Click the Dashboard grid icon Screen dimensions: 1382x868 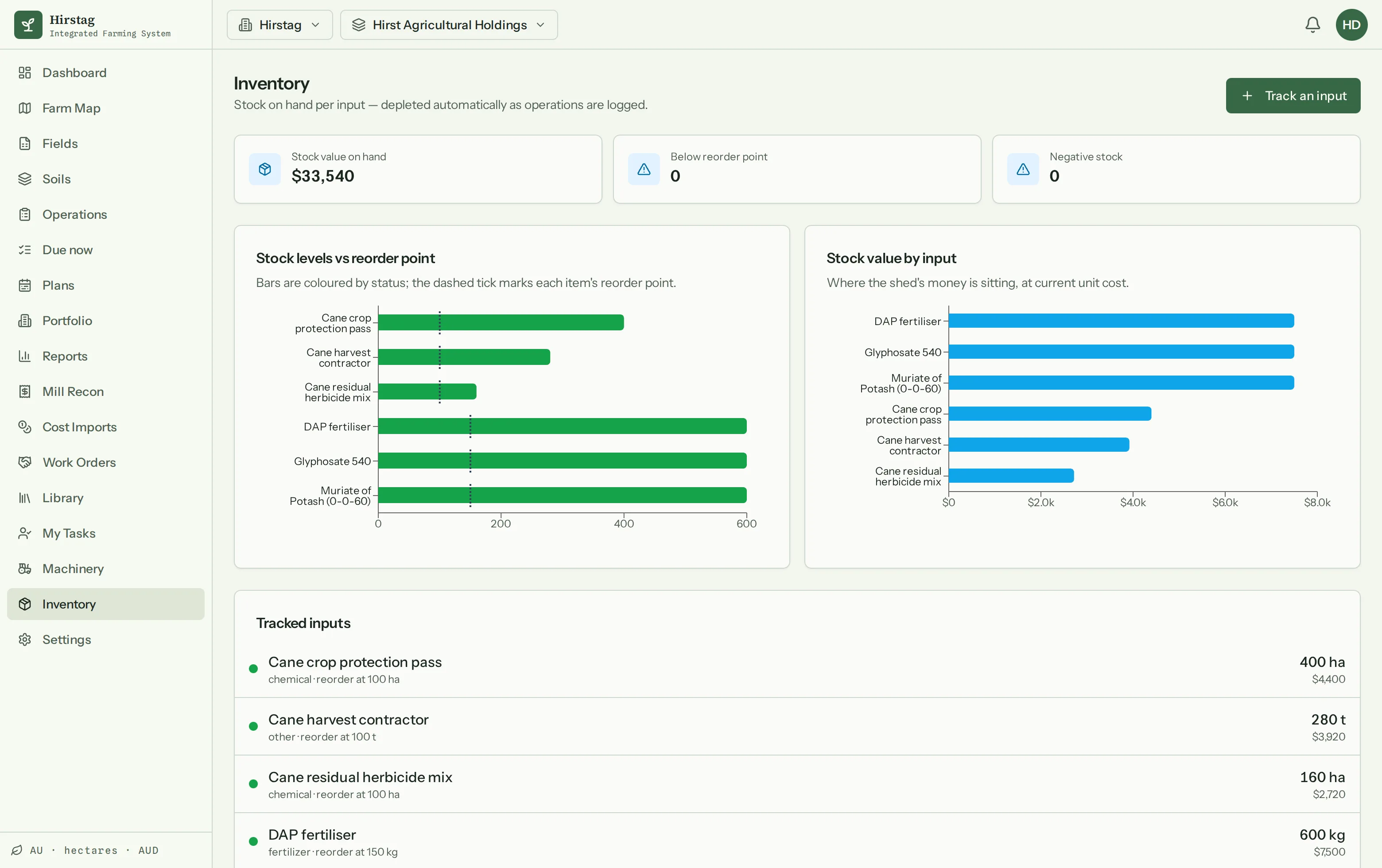pyautogui.click(x=25, y=73)
